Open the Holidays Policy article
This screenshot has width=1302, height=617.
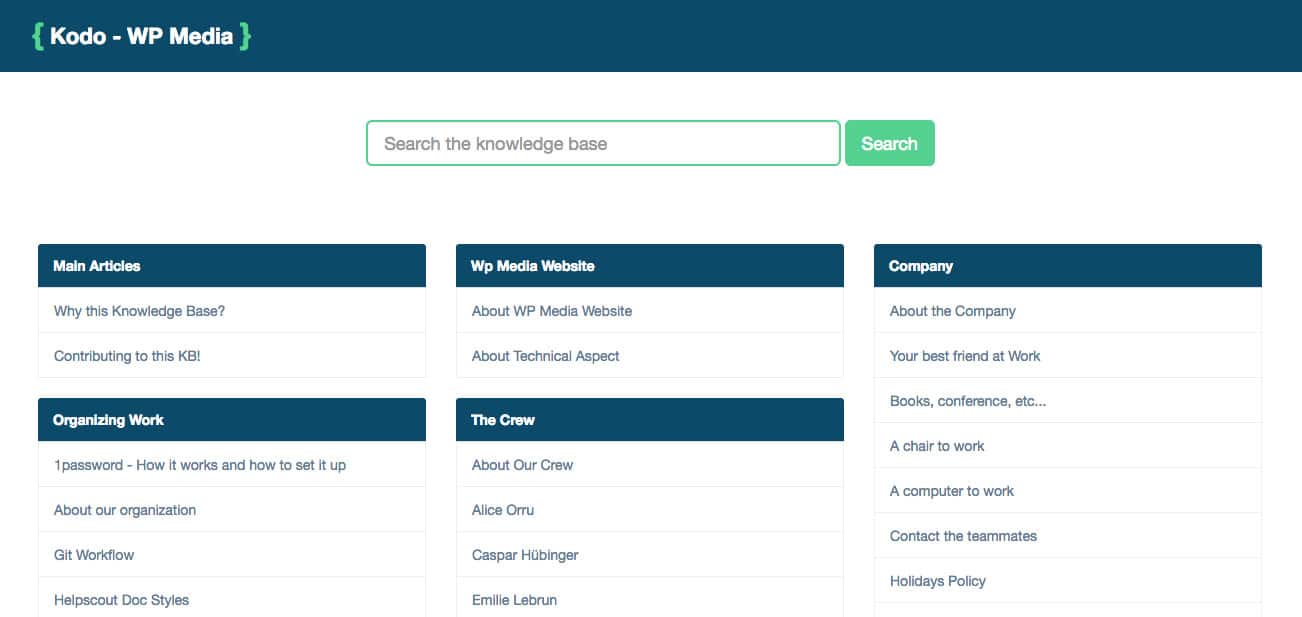(1068, 581)
